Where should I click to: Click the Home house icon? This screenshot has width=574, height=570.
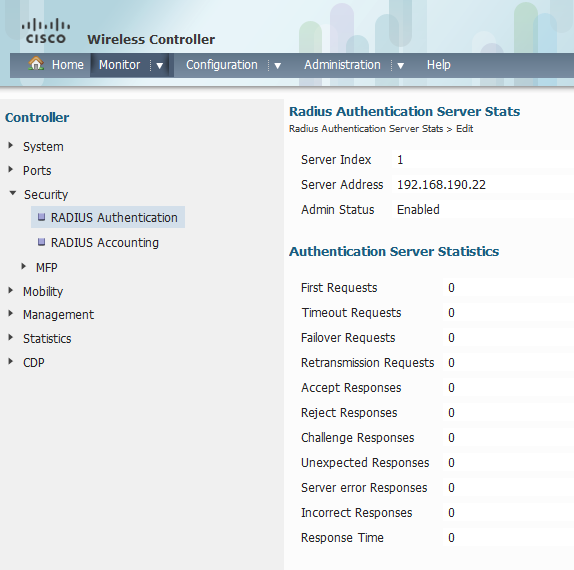[x=36, y=64]
